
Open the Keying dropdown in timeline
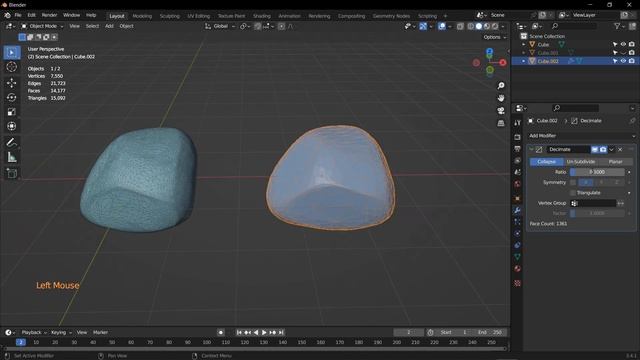point(61,332)
